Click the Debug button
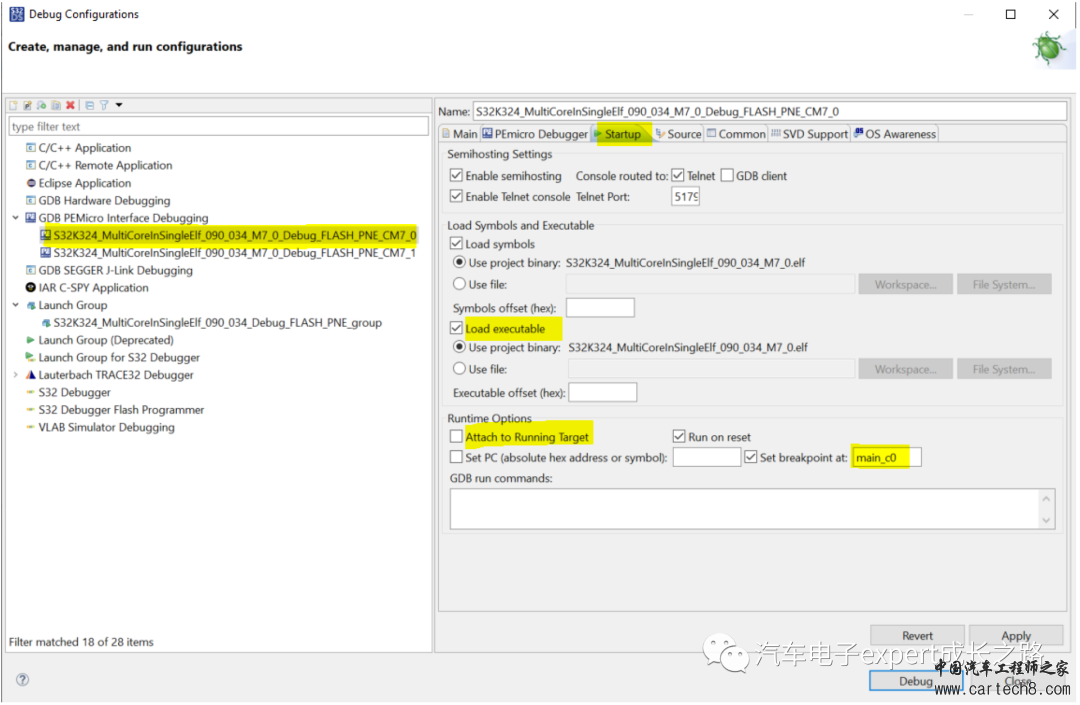 pyautogui.click(x=915, y=681)
